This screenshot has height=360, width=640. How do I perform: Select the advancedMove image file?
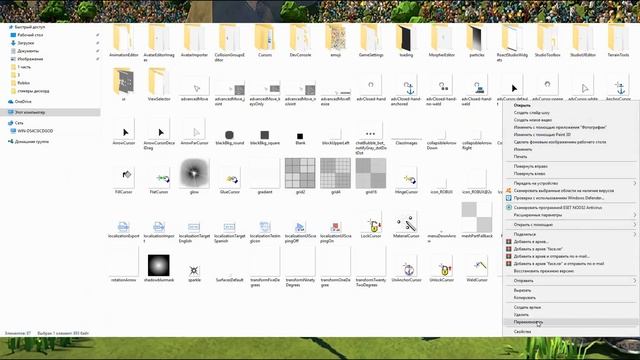pyautogui.click(x=194, y=88)
